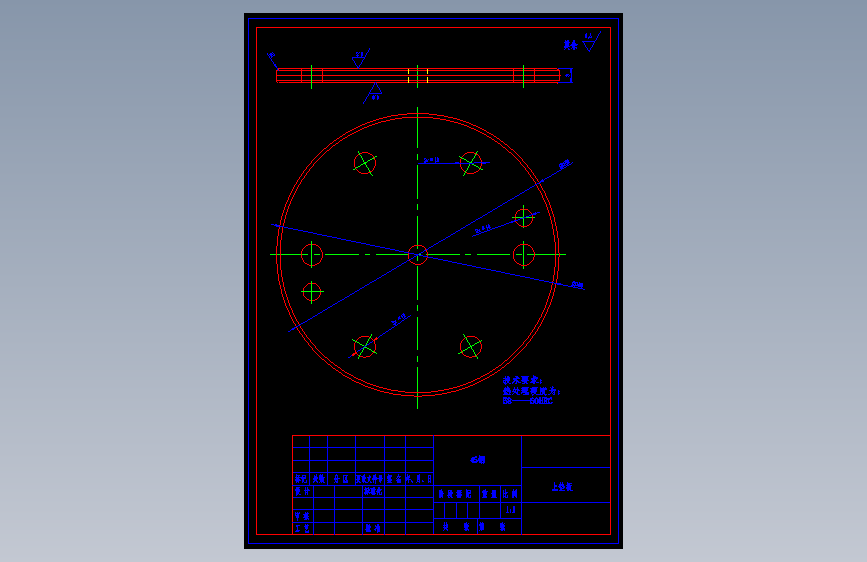Click the 比例 header cell
The width and height of the screenshot is (867, 562).
click(511, 494)
